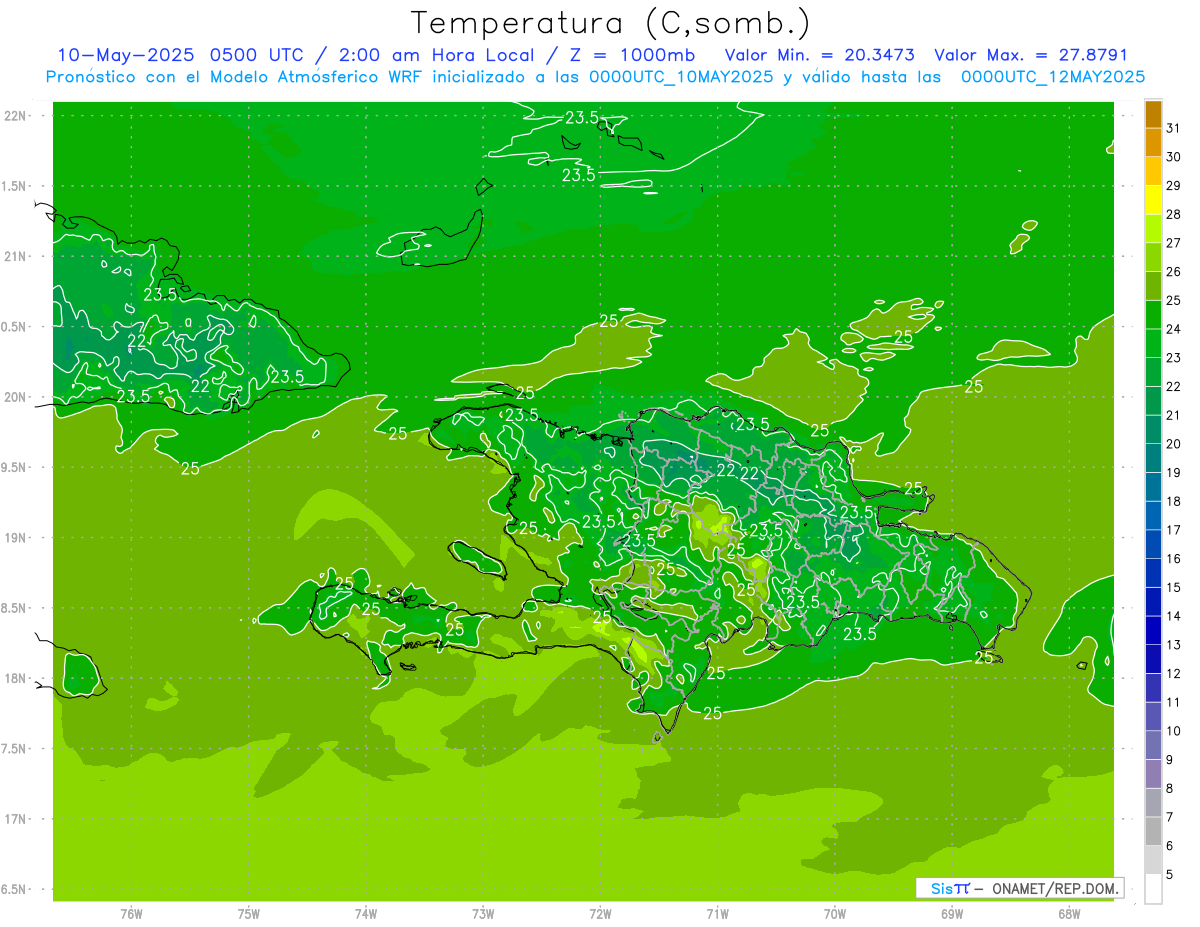Pick the orange swatch between 30 and 31

(x=1153, y=143)
